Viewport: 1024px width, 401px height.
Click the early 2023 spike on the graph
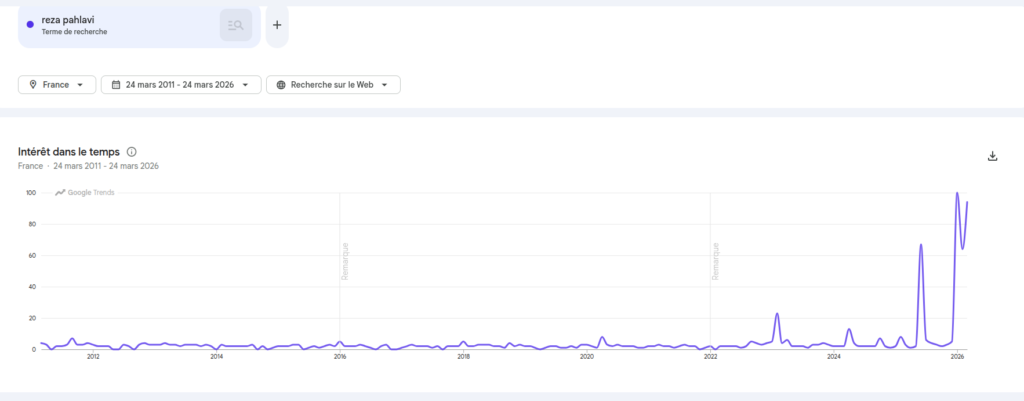(777, 313)
